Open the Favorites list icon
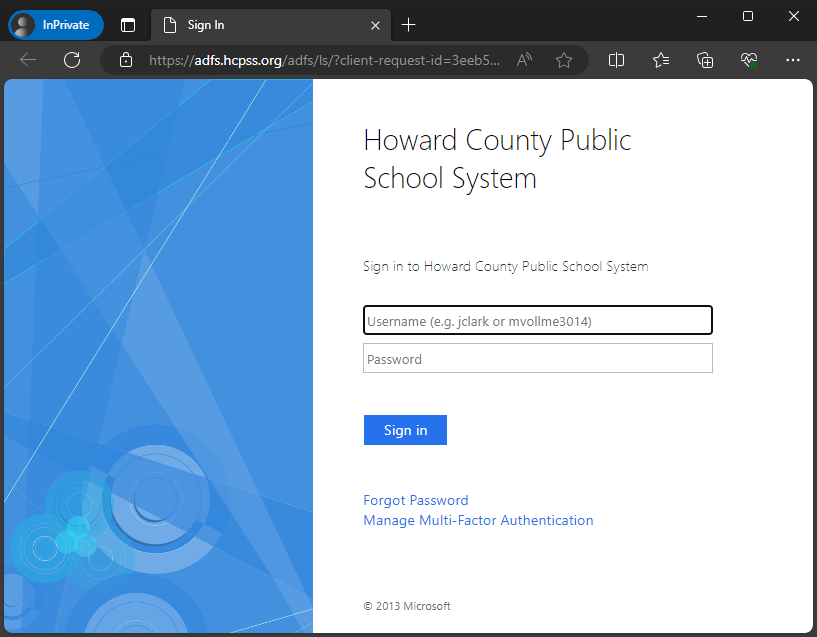 coord(660,60)
